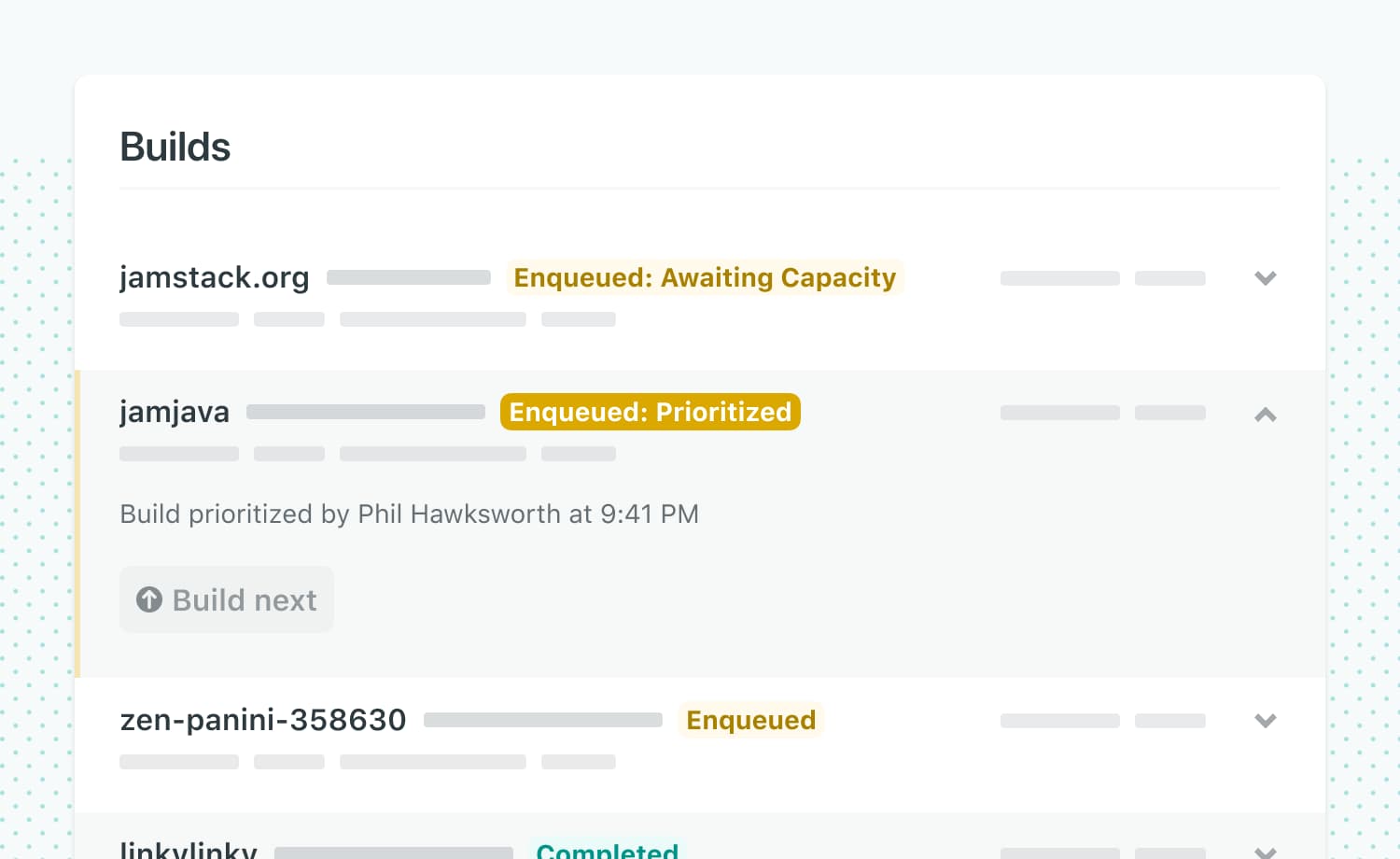Expand the jamstack.org build row chevron

(1266, 277)
